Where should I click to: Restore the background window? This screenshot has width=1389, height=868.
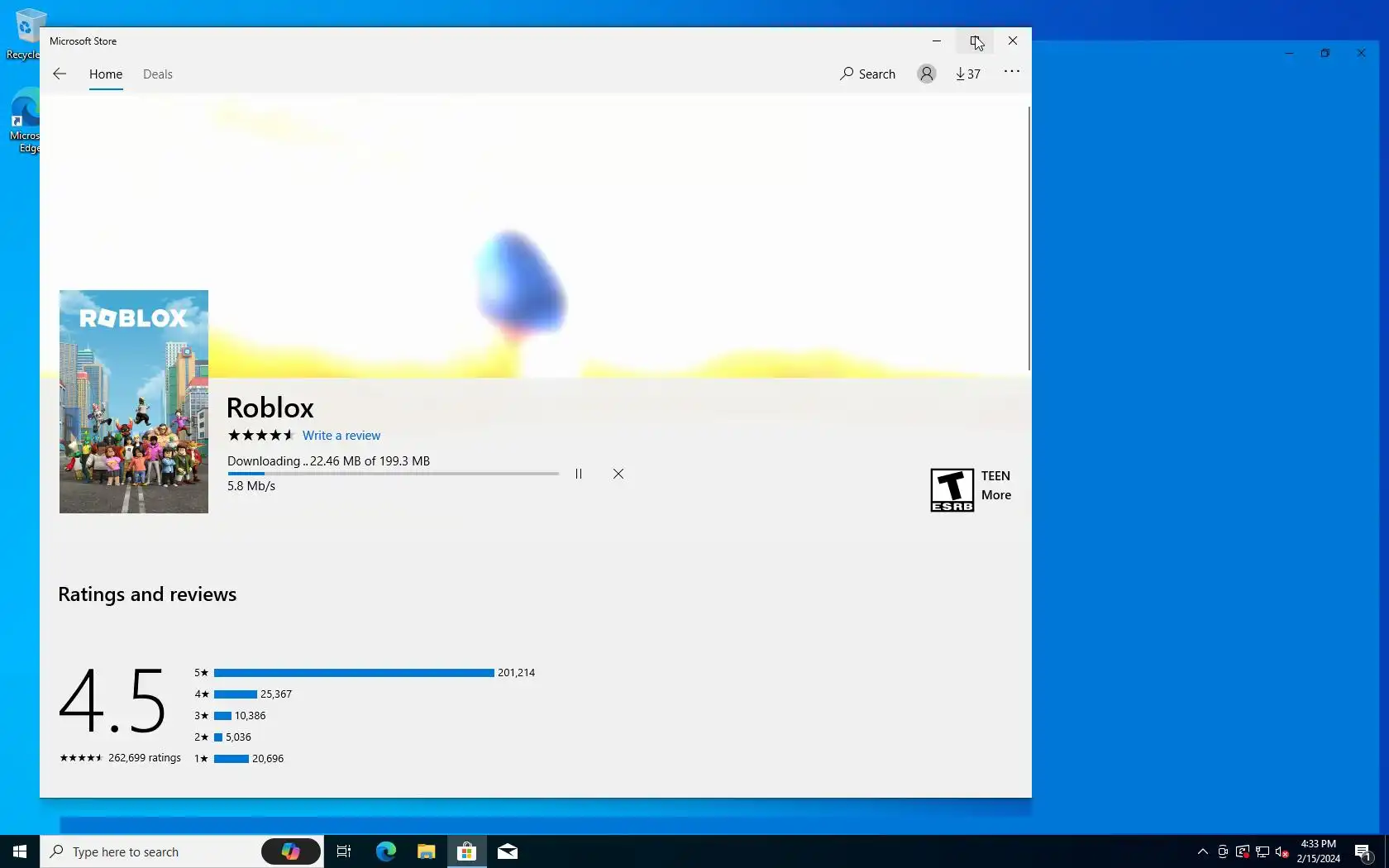pos(1325,53)
